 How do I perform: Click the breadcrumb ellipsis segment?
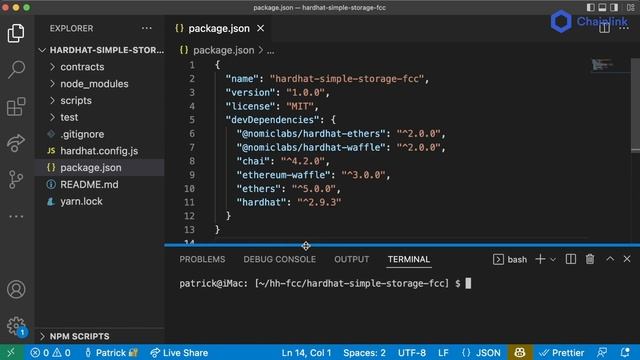coord(271,51)
